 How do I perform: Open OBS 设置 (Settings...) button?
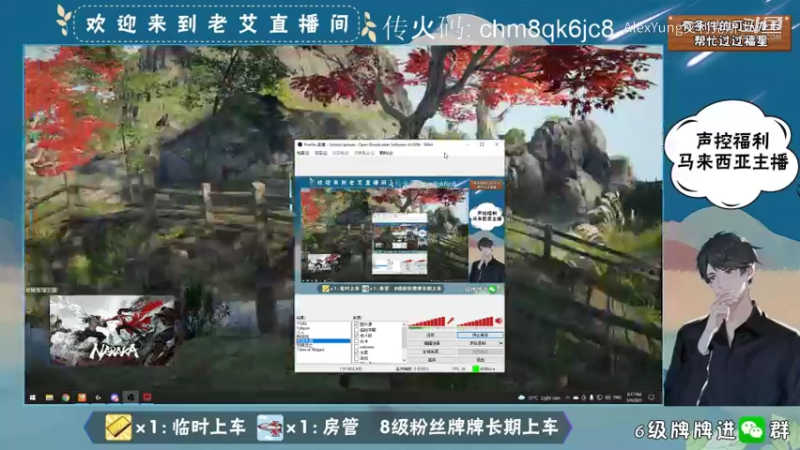click(x=432, y=335)
